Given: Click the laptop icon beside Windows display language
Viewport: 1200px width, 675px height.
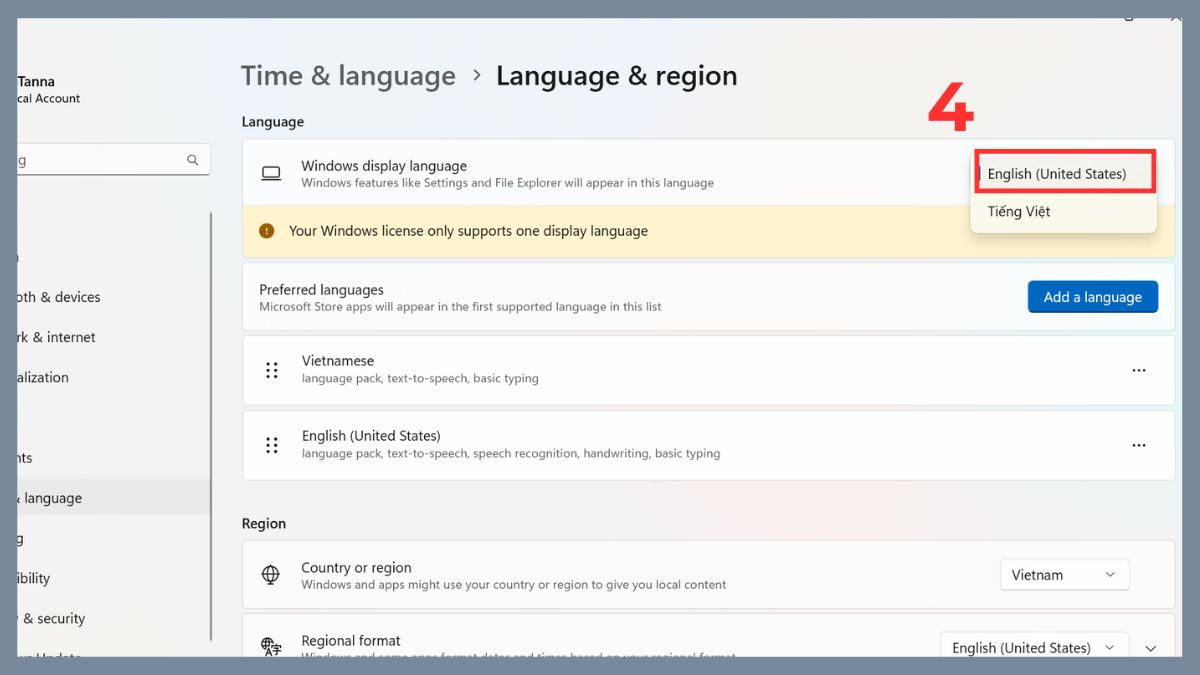Looking at the screenshot, I should pyautogui.click(x=271, y=174).
